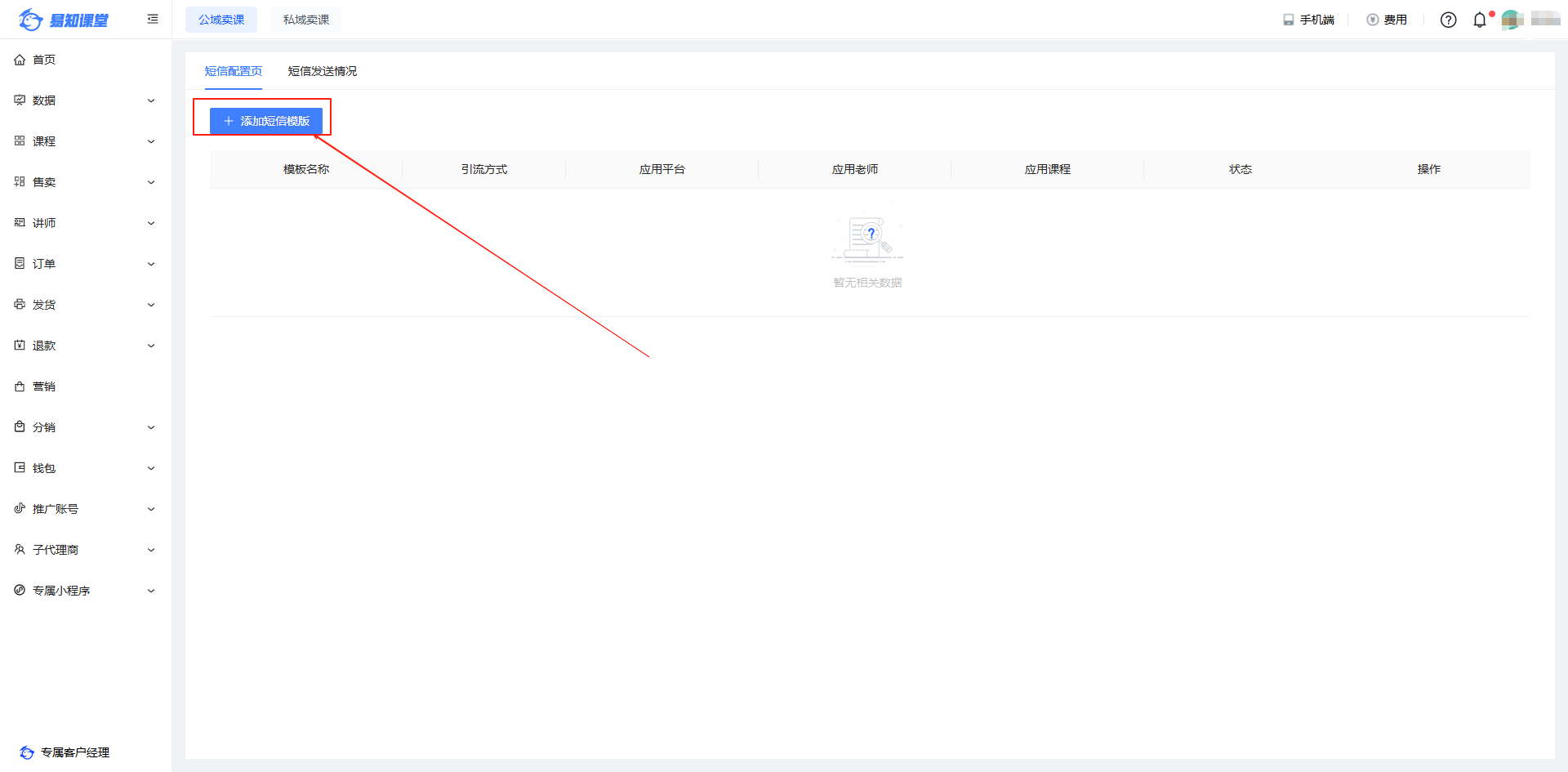The image size is (1568, 772).
Task: Open 专属客户经理 contact link
Action: point(65,752)
